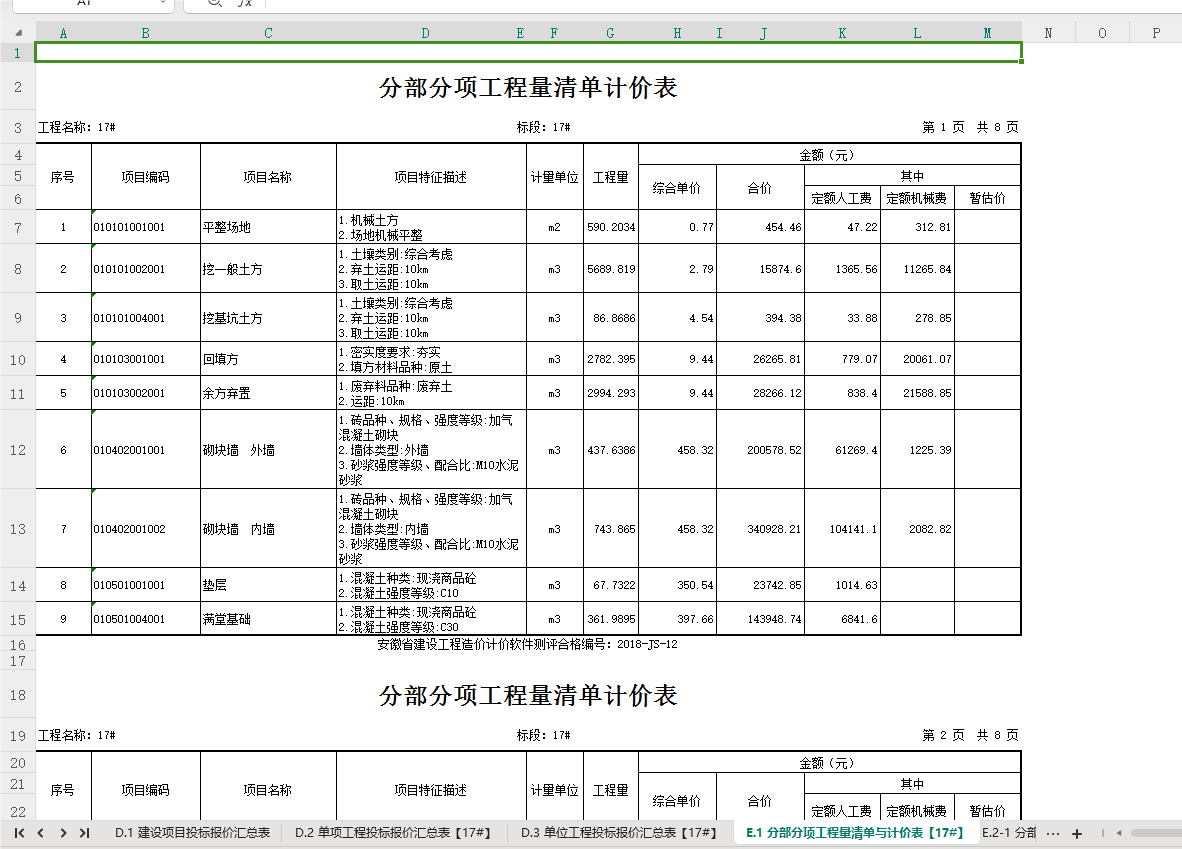Switch to D.3 单位工程投标报价汇总表 tab
Image resolution: width=1182 pixels, height=849 pixels.
click(619, 832)
